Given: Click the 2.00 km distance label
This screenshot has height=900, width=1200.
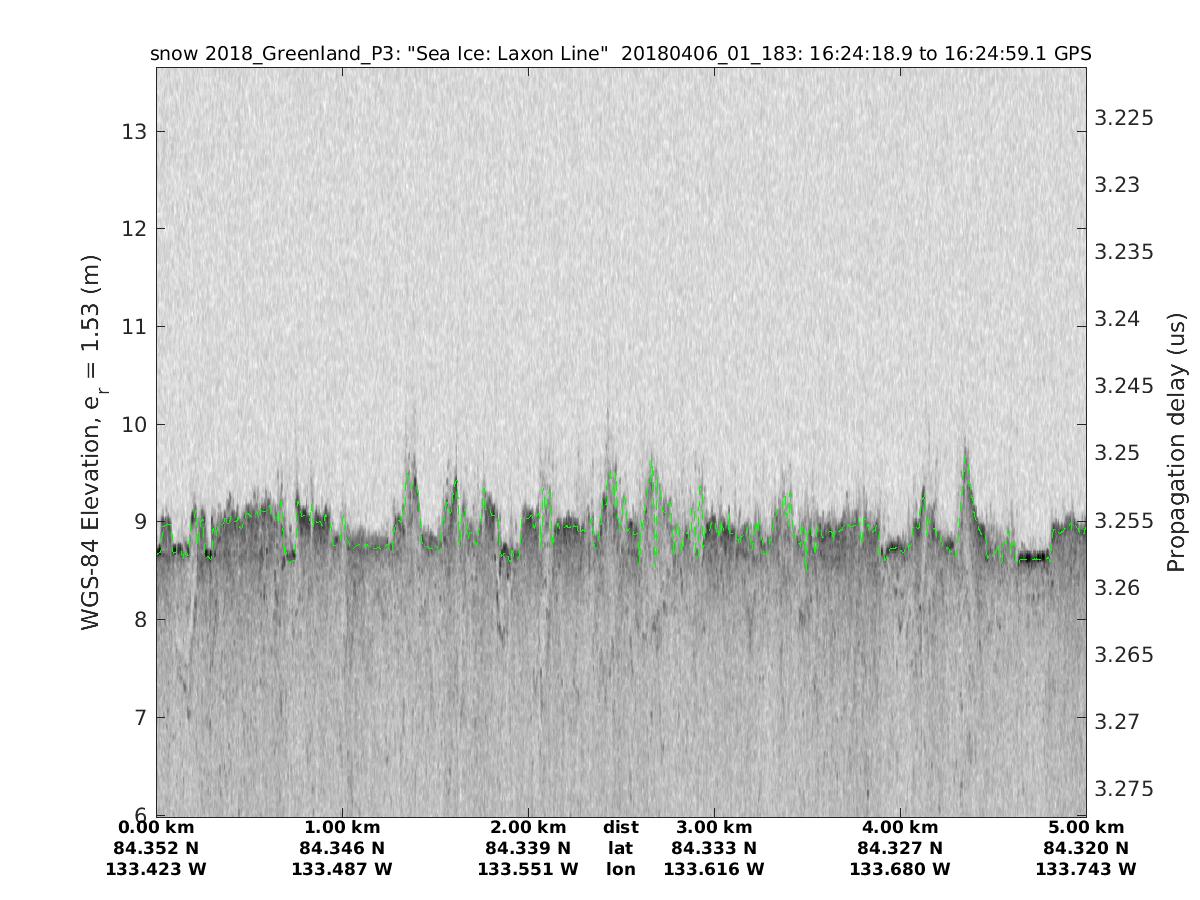Looking at the screenshot, I should coord(528,827).
